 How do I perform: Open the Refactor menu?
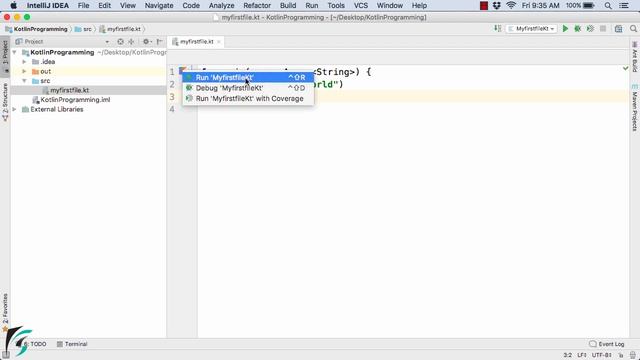(x=257, y=6)
